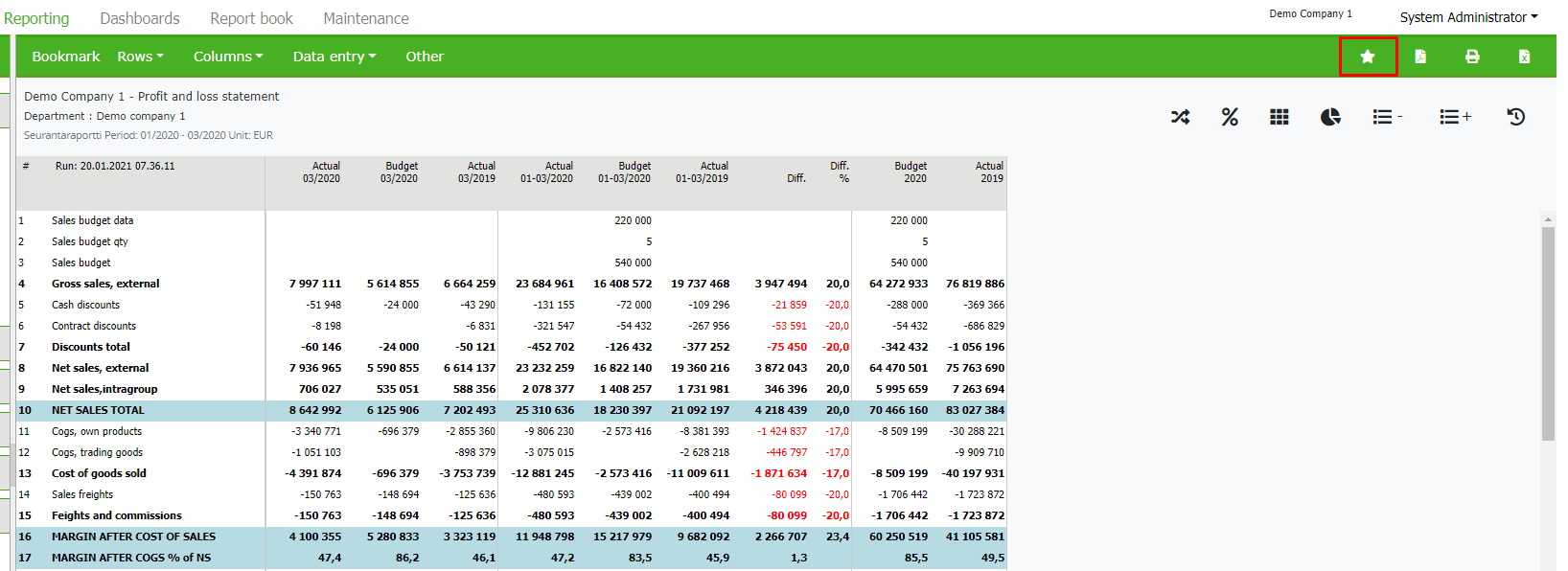This screenshot has width=1568, height=571.
Task: Select the Gross sales, external row
Action: coord(511,284)
